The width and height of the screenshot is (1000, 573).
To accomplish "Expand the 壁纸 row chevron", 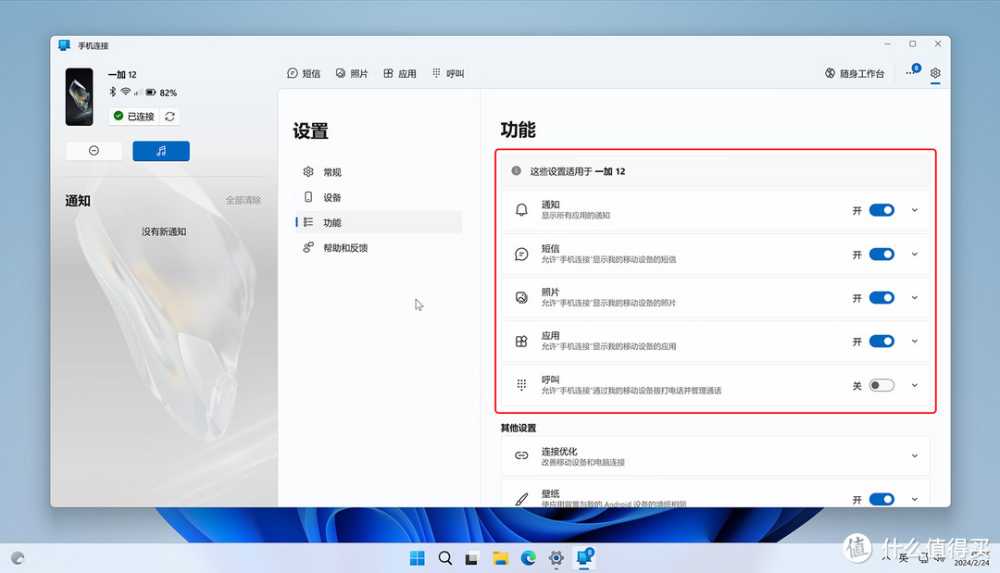I will tap(915, 499).
